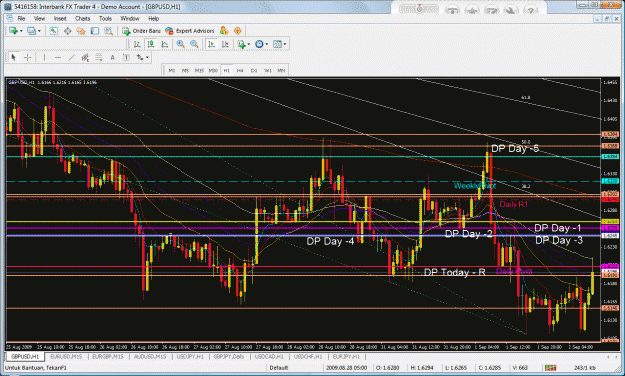
Task: Click the Zoom Out magnifier
Action: (194, 44)
